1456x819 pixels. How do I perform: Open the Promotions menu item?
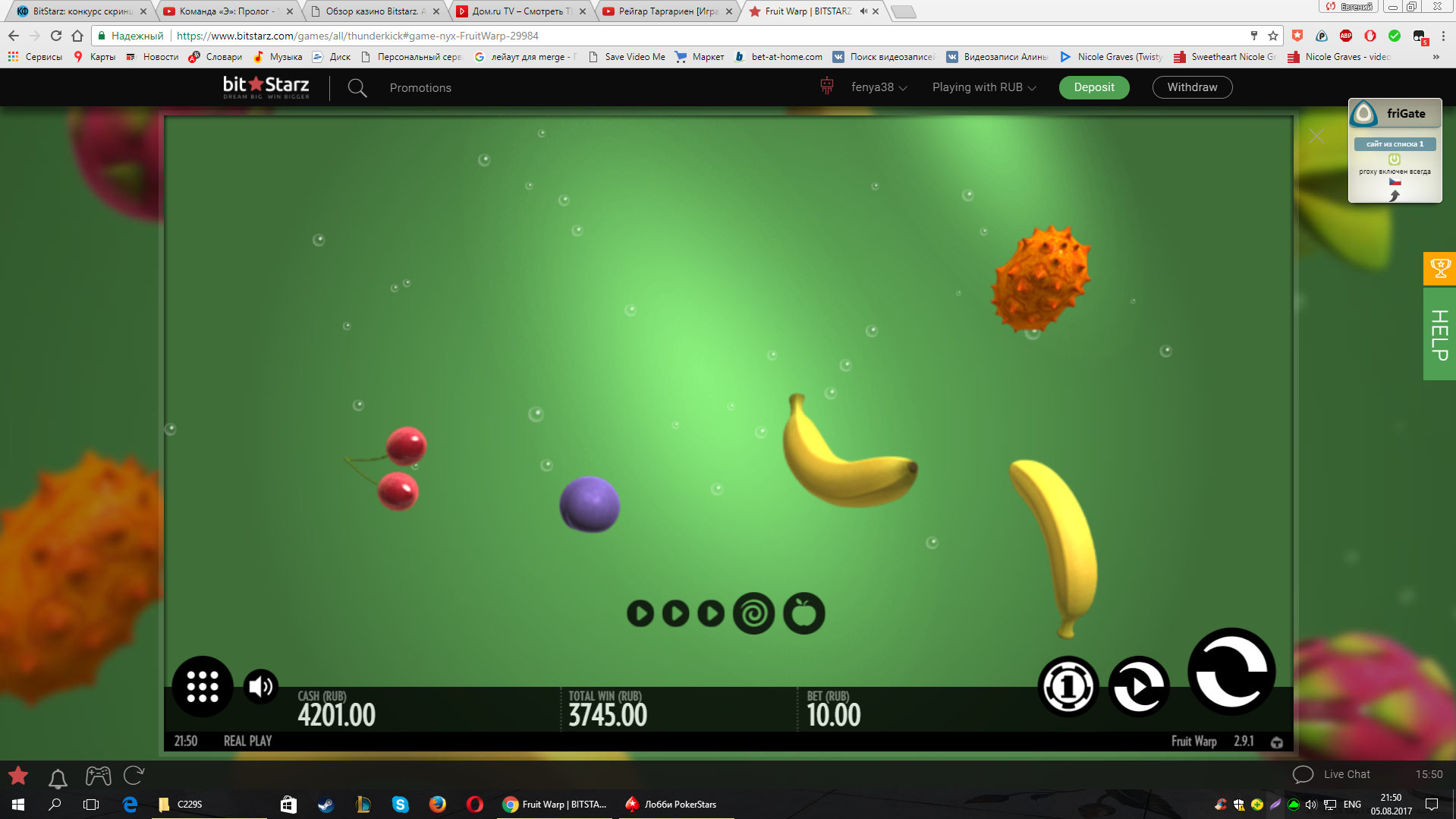(420, 88)
